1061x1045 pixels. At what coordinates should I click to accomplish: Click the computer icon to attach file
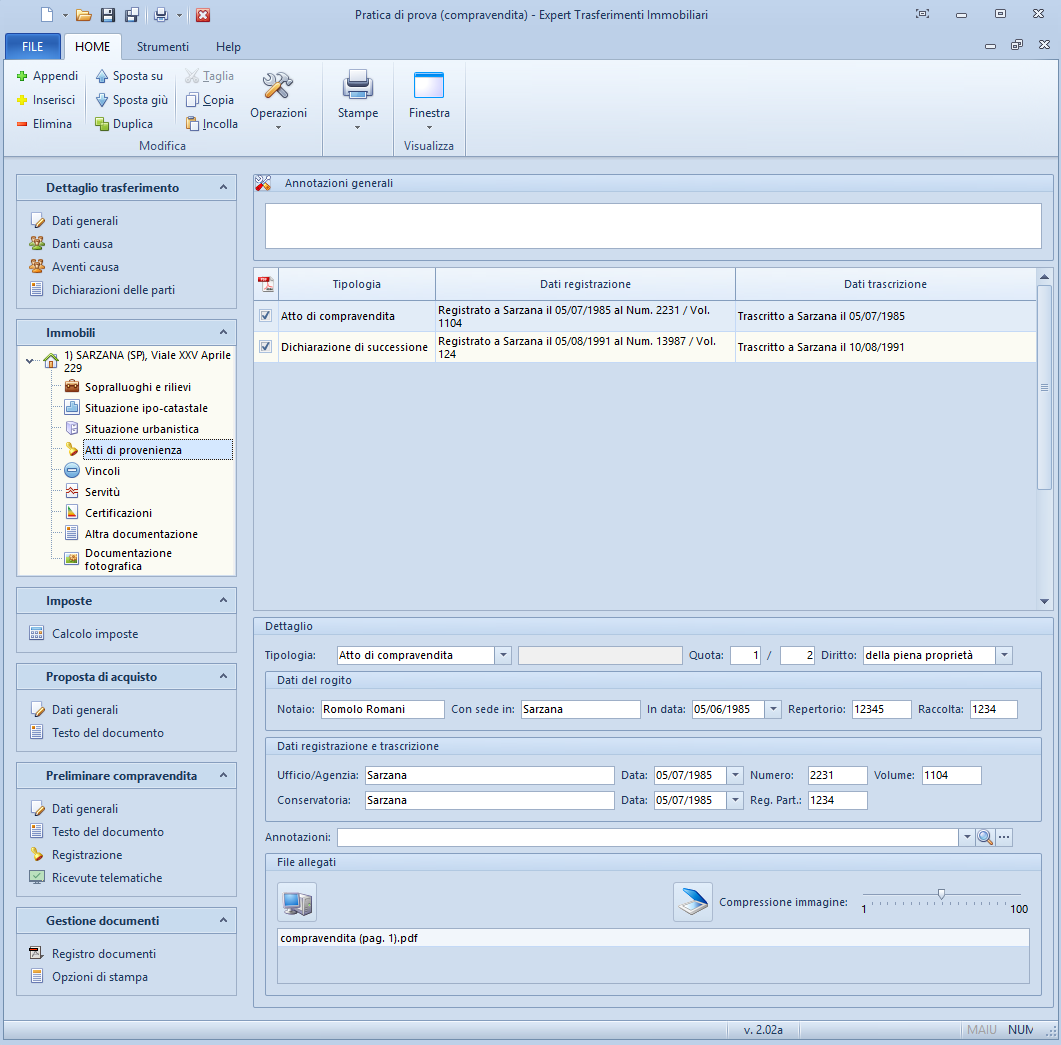[x=297, y=902]
